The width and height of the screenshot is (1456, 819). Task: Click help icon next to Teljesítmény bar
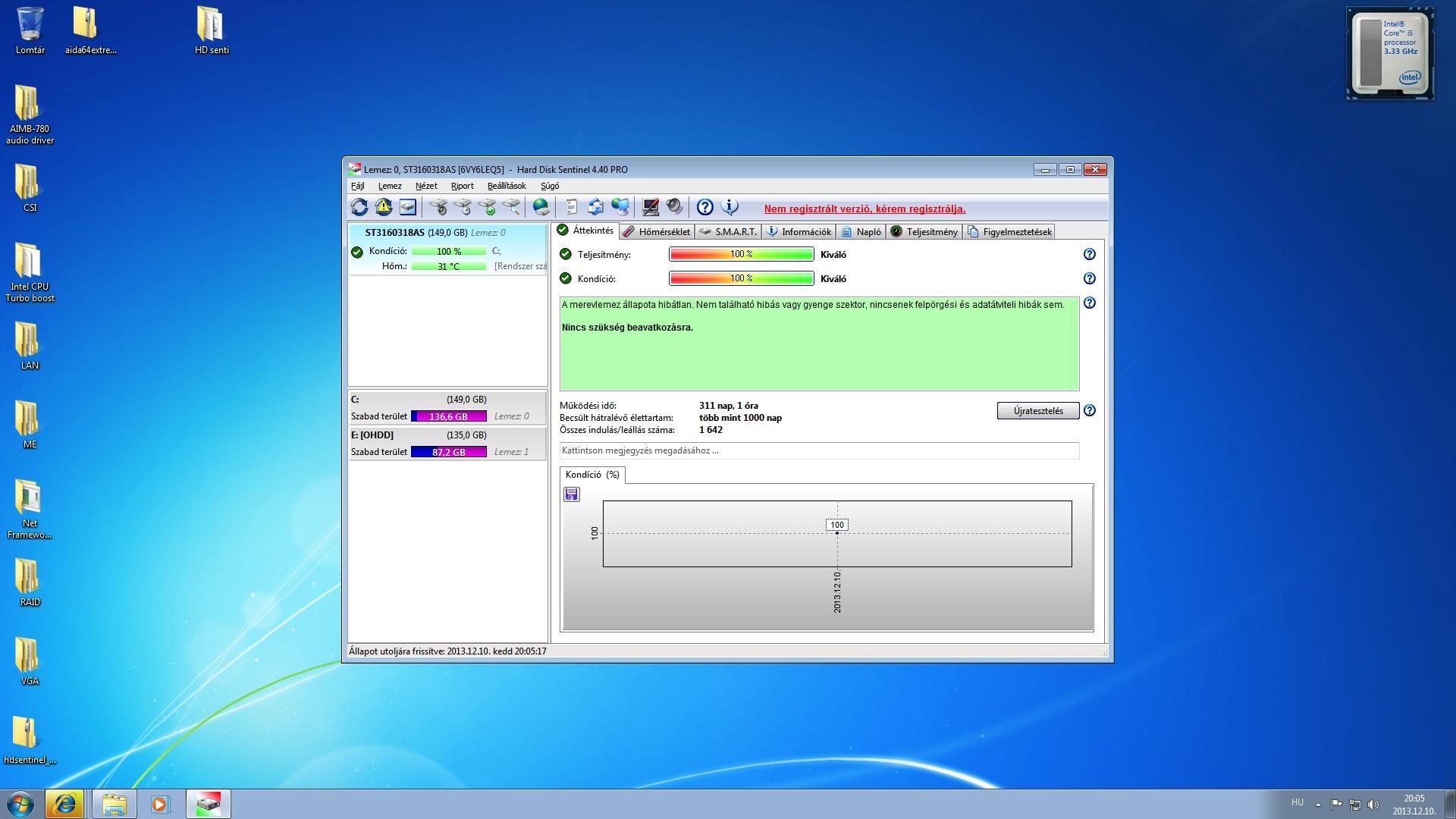tap(1089, 255)
